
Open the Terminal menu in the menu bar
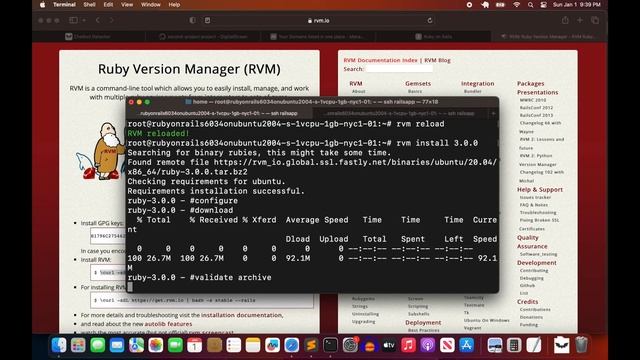point(64,5)
